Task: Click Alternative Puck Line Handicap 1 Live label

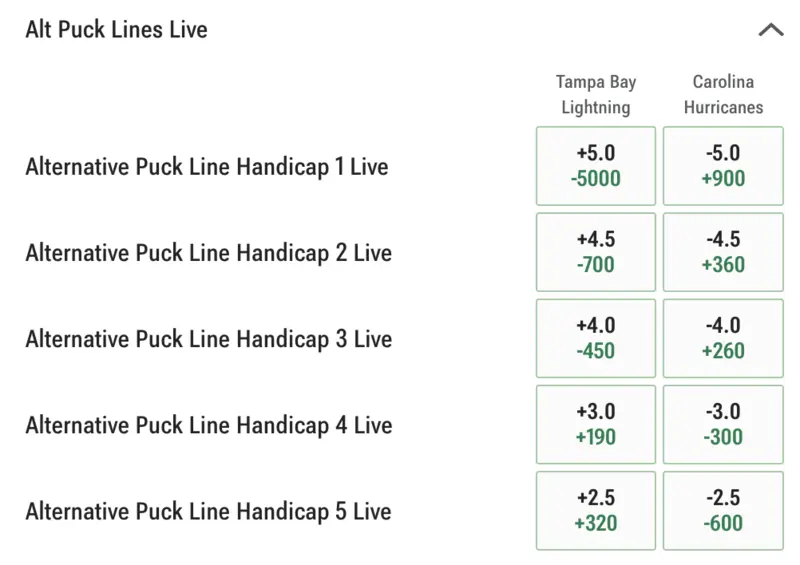Action: (x=207, y=167)
